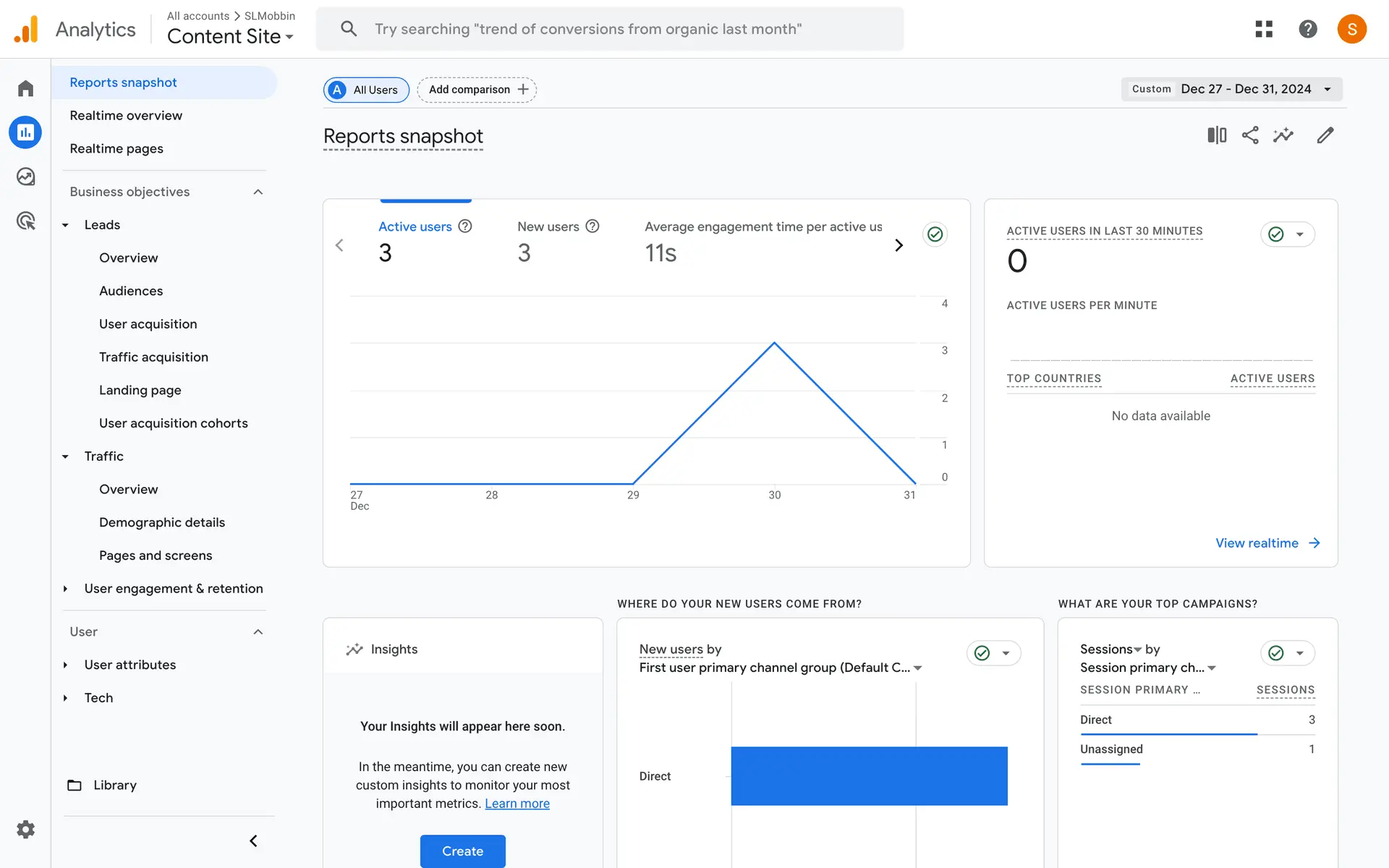Open the Home icon in left rail
The image size is (1389, 868).
(x=26, y=88)
